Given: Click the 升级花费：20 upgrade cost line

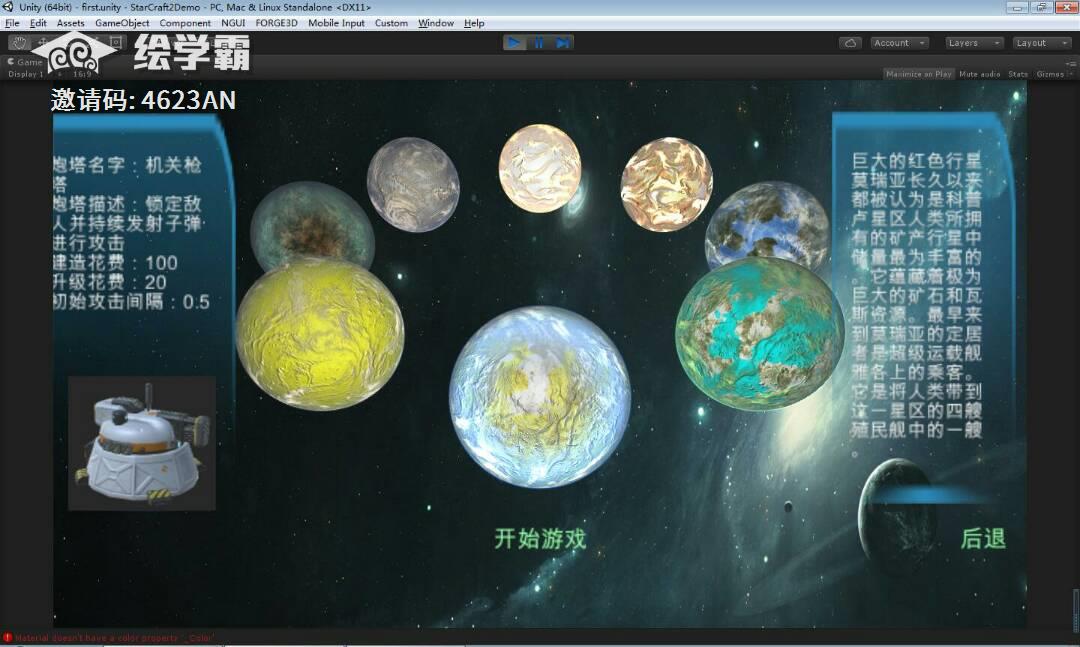Looking at the screenshot, I should (110, 282).
